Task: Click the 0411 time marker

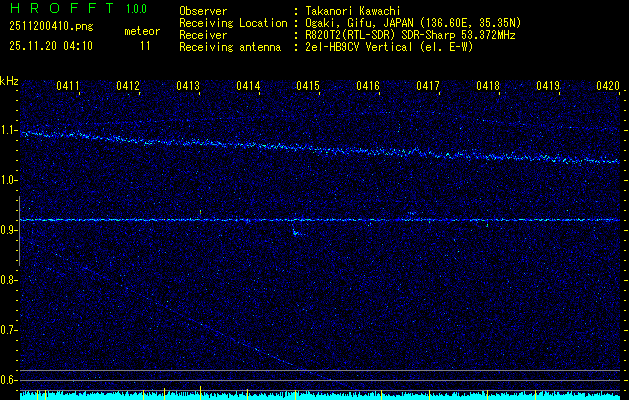Action: click(68, 87)
